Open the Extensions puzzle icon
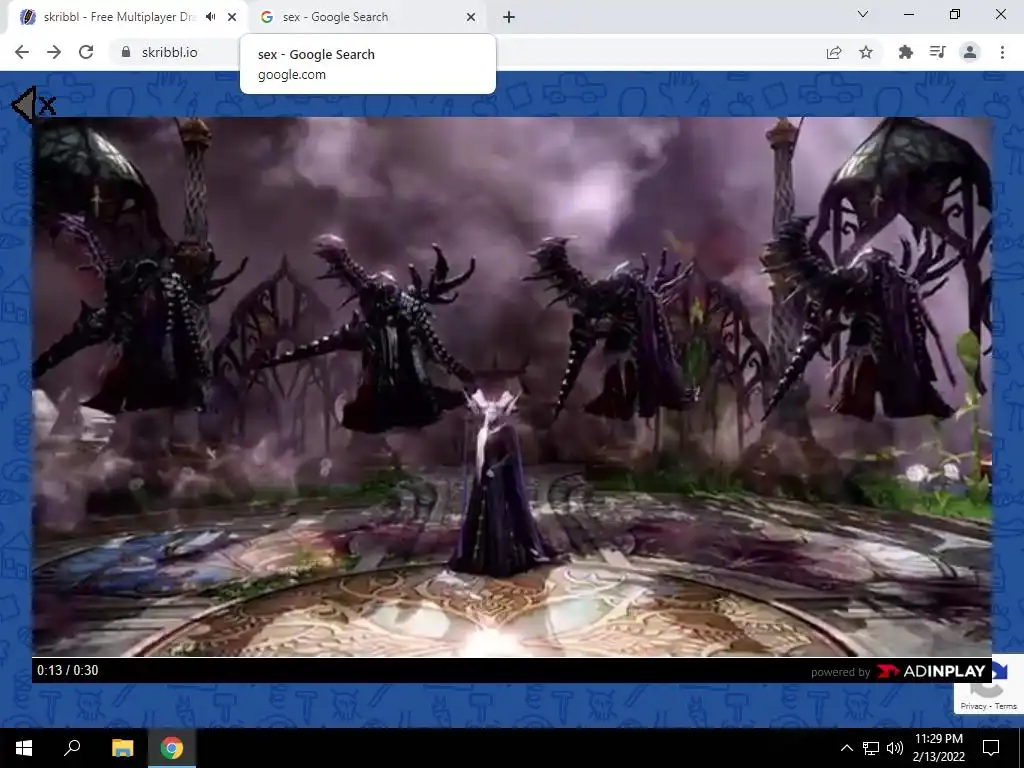 pos(905,52)
